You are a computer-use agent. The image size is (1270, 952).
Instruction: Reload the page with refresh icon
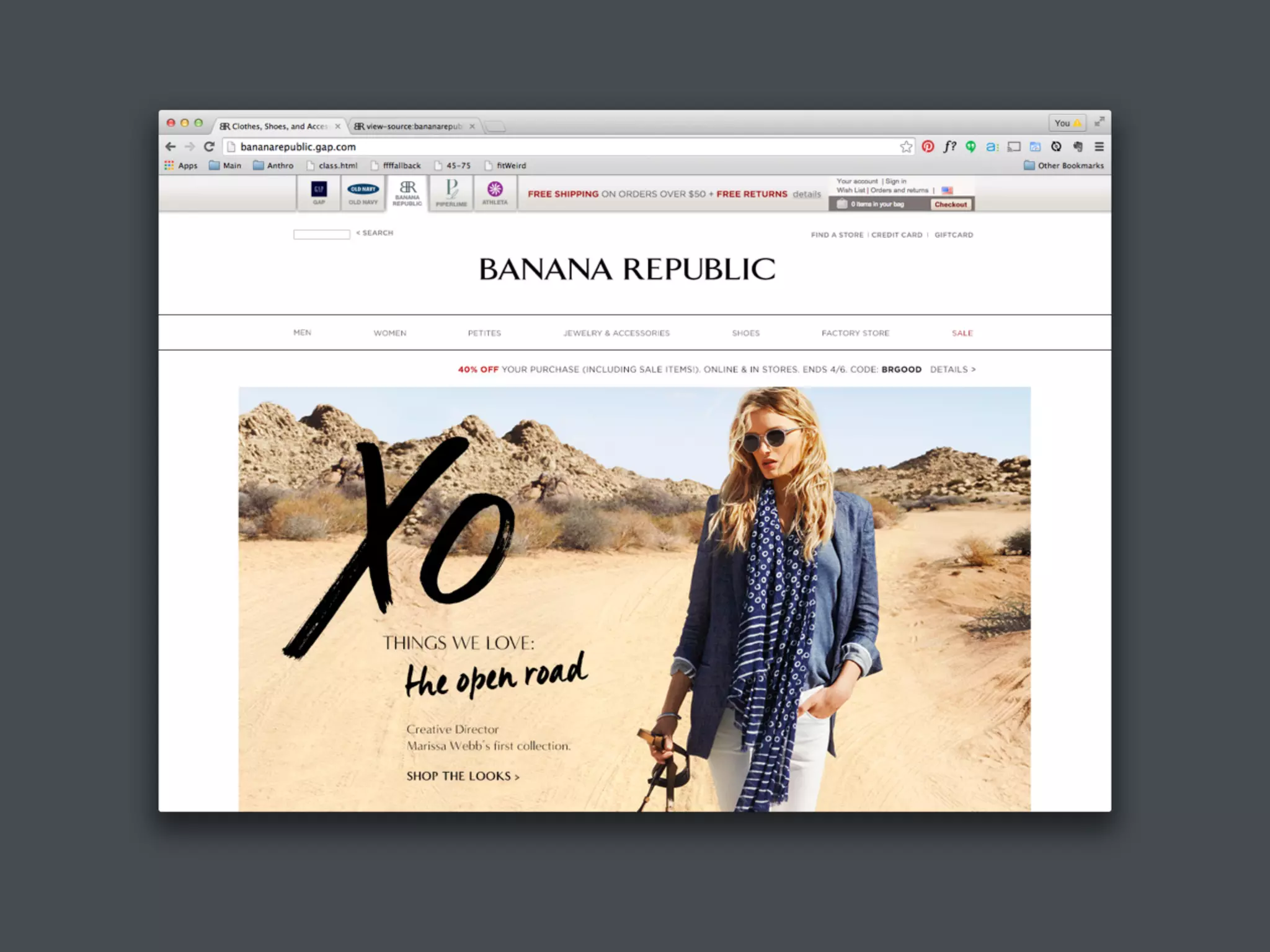(209, 147)
